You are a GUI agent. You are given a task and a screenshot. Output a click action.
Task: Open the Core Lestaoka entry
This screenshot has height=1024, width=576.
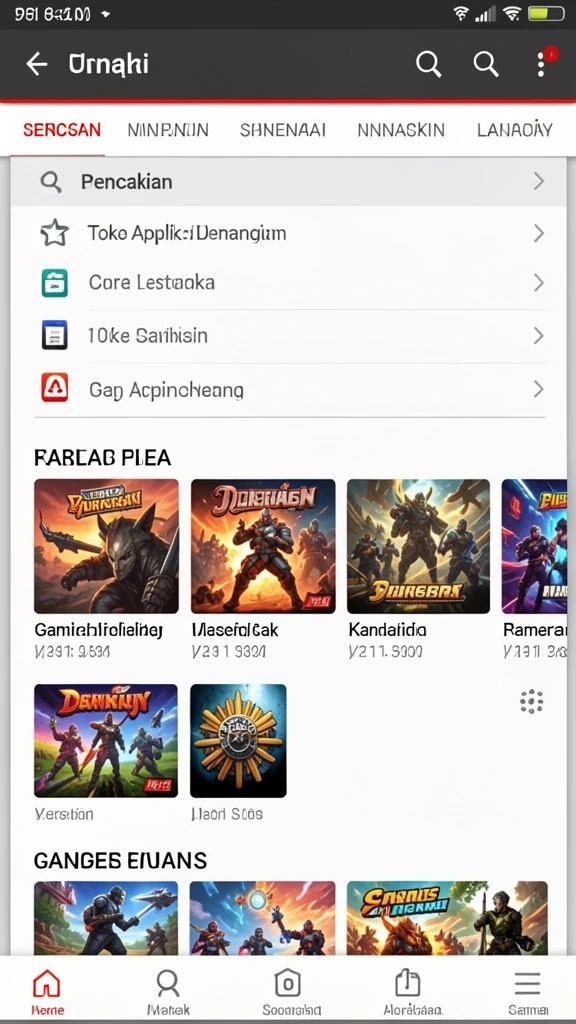tap(290, 283)
